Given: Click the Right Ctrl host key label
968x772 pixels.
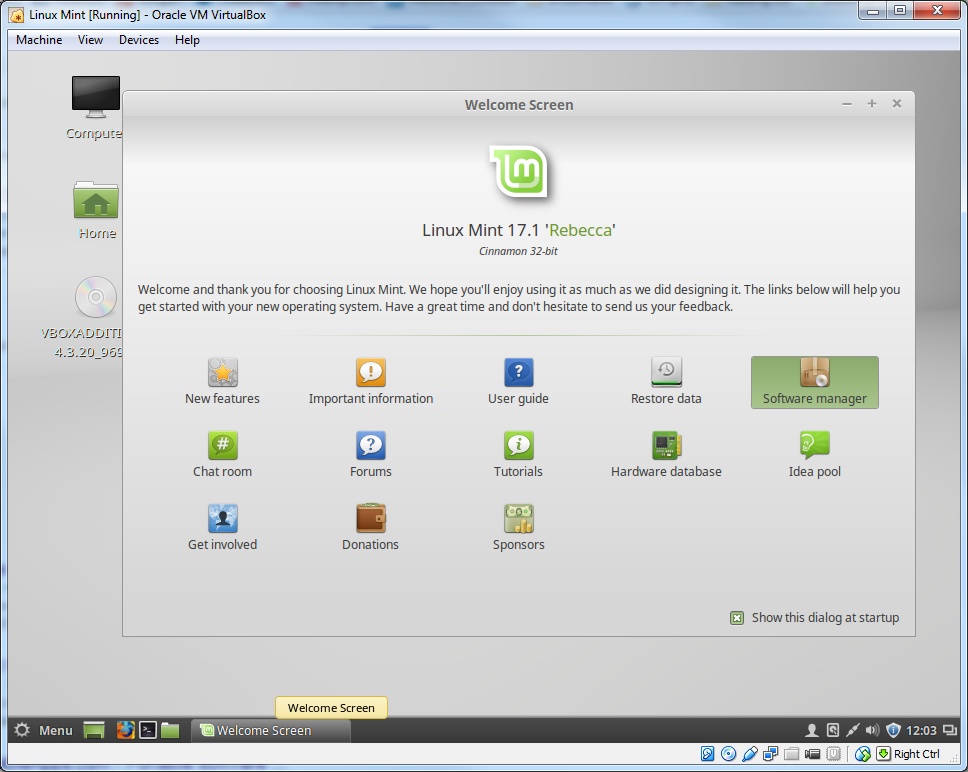Looking at the screenshot, I should tap(917, 754).
